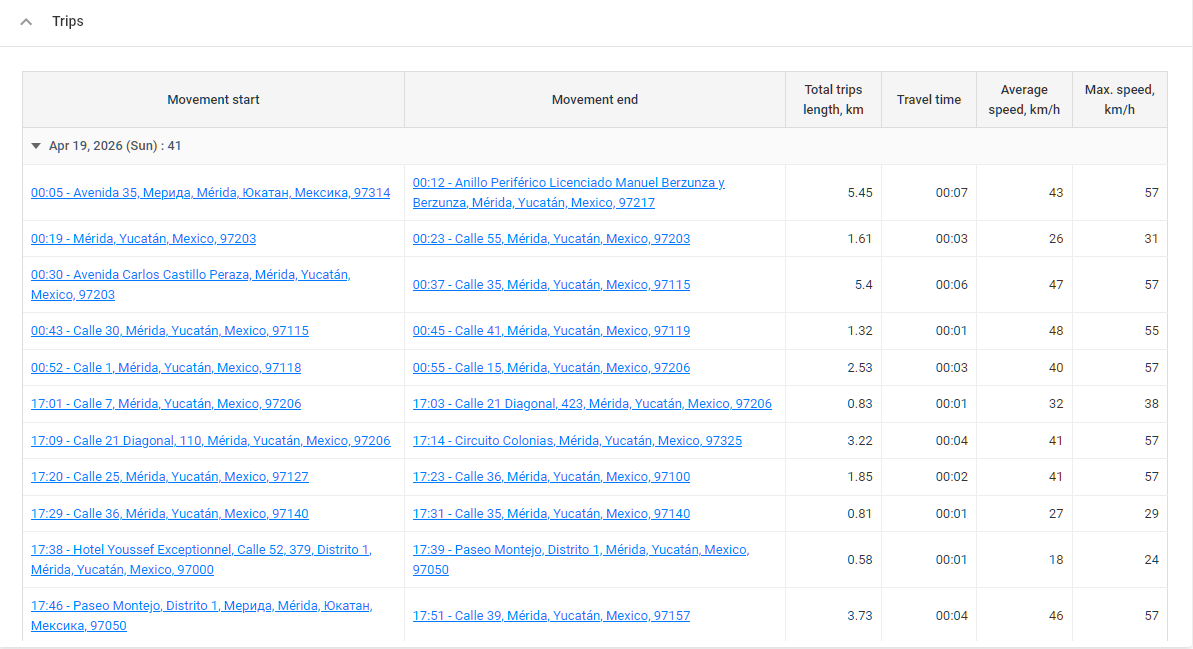Image resolution: width=1193 pixels, height=649 pixels.
Task: Open the 17:14 Circuito Colonias destination
Action: 576,440
